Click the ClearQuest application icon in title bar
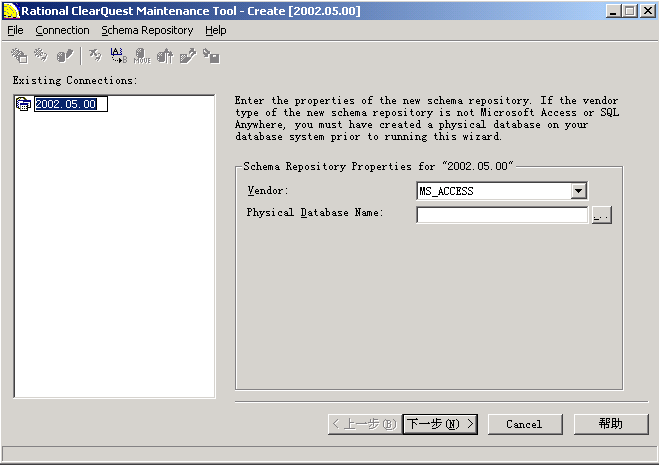Viewport: 659px width, 465px height. [11, 11]
